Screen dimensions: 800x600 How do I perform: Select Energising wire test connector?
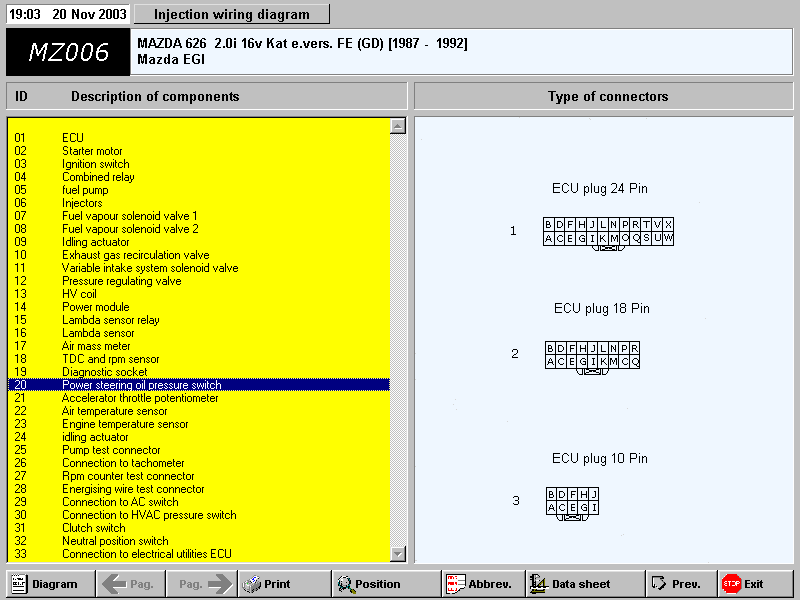(x=199, y=489)
